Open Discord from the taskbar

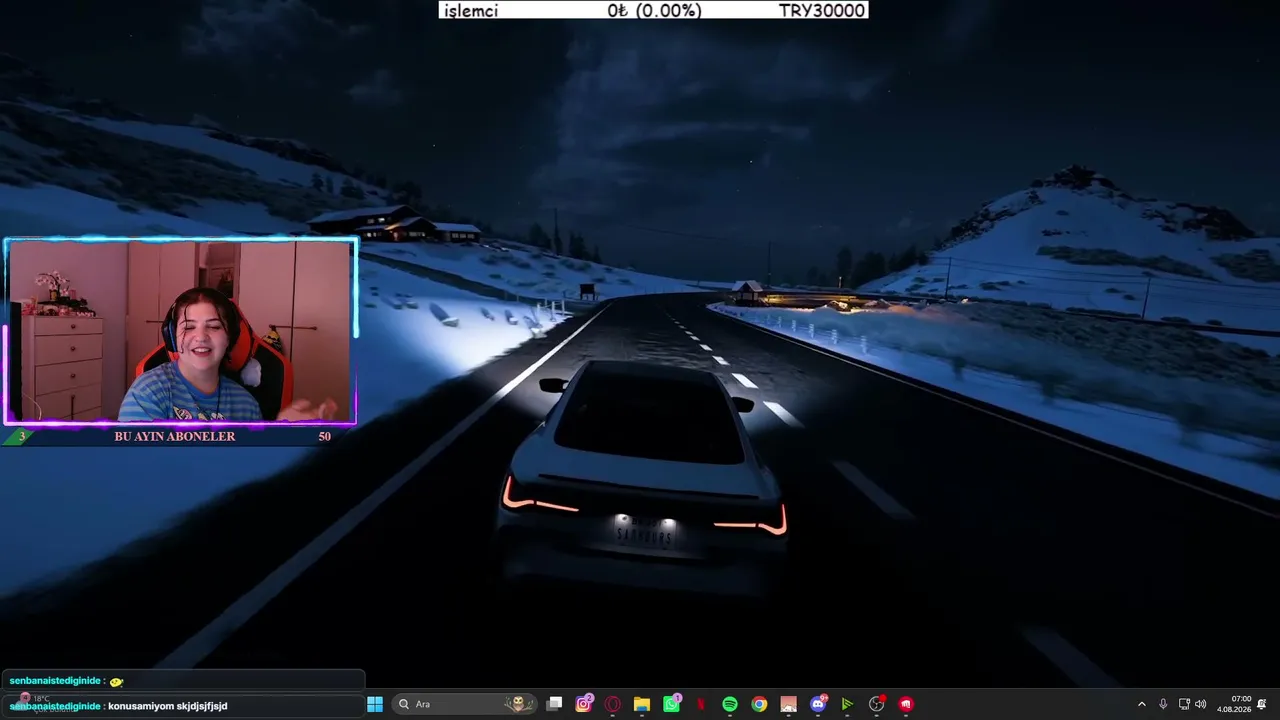[x=818, y=704]
